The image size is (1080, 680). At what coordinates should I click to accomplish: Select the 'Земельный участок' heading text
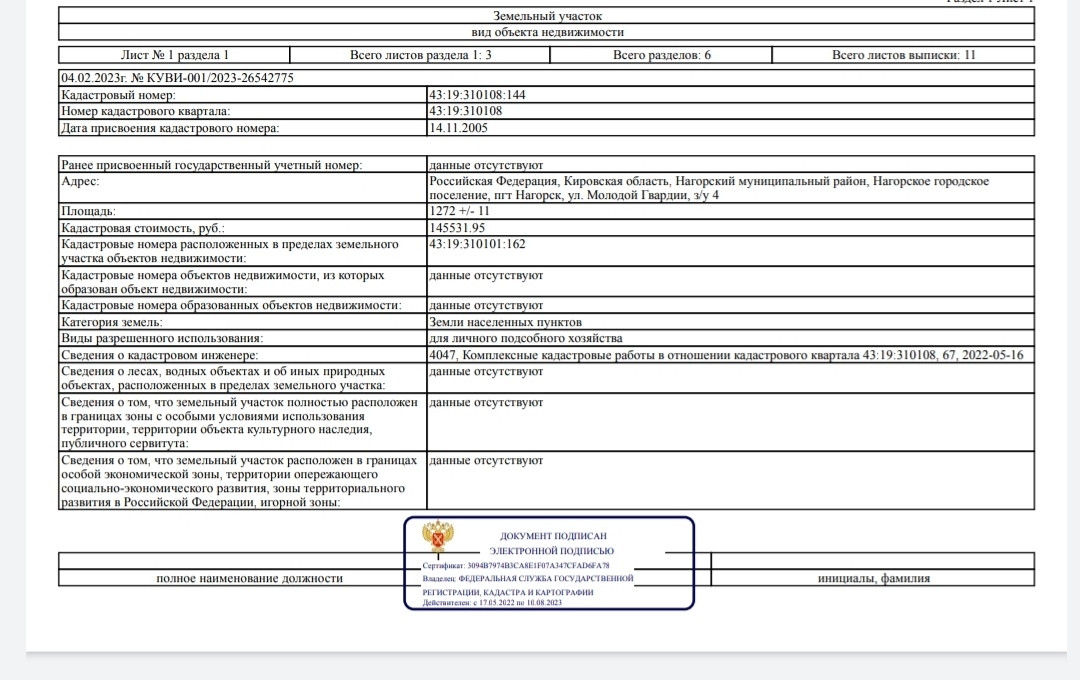click(x=547, y=16)
